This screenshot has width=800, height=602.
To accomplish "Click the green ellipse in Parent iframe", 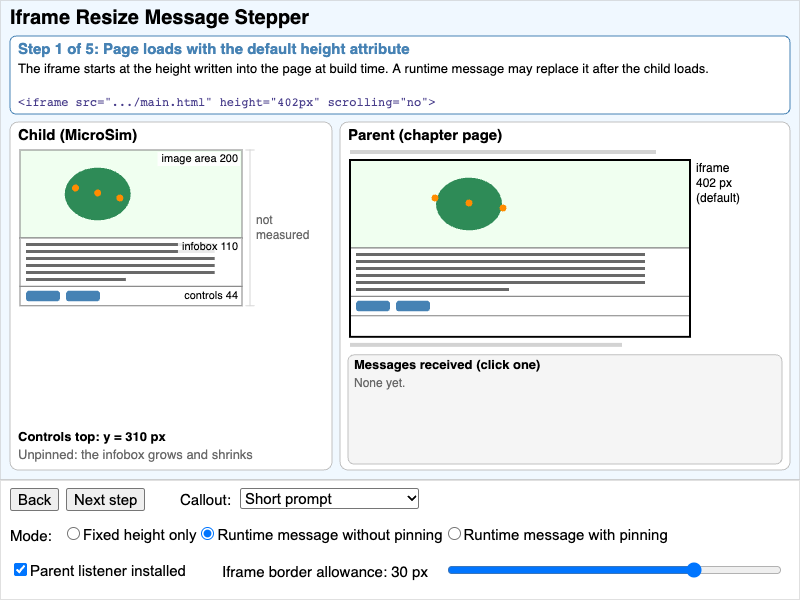I will [x=469, y=204].
